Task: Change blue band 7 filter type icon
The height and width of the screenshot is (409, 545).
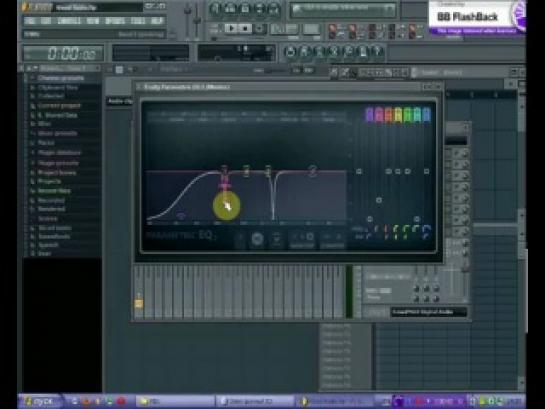Action: (x=426, y=229)
